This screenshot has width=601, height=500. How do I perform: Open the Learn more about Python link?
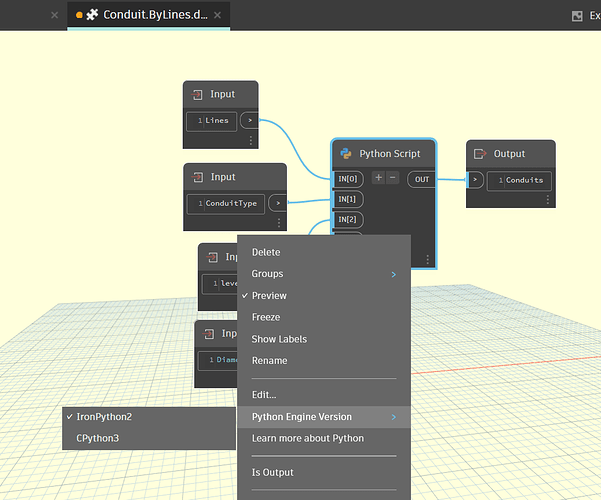pos(307,438)
